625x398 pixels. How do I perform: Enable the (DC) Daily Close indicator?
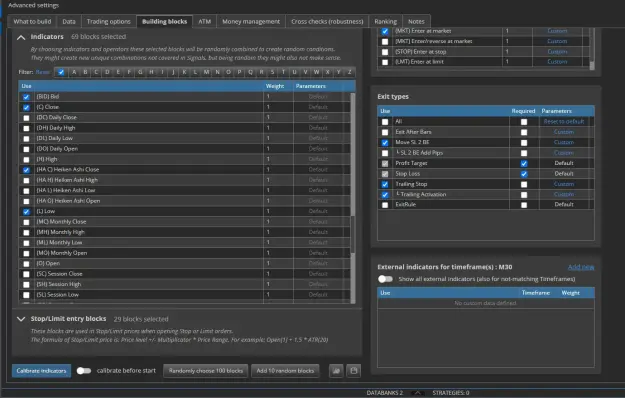tap(26, 118)
